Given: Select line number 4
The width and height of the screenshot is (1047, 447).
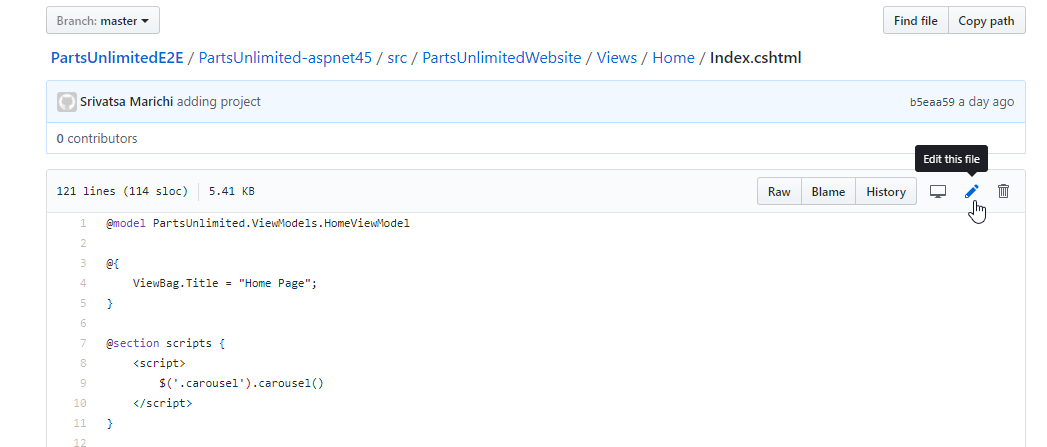Looking at the screenshot, I should 83,283.
